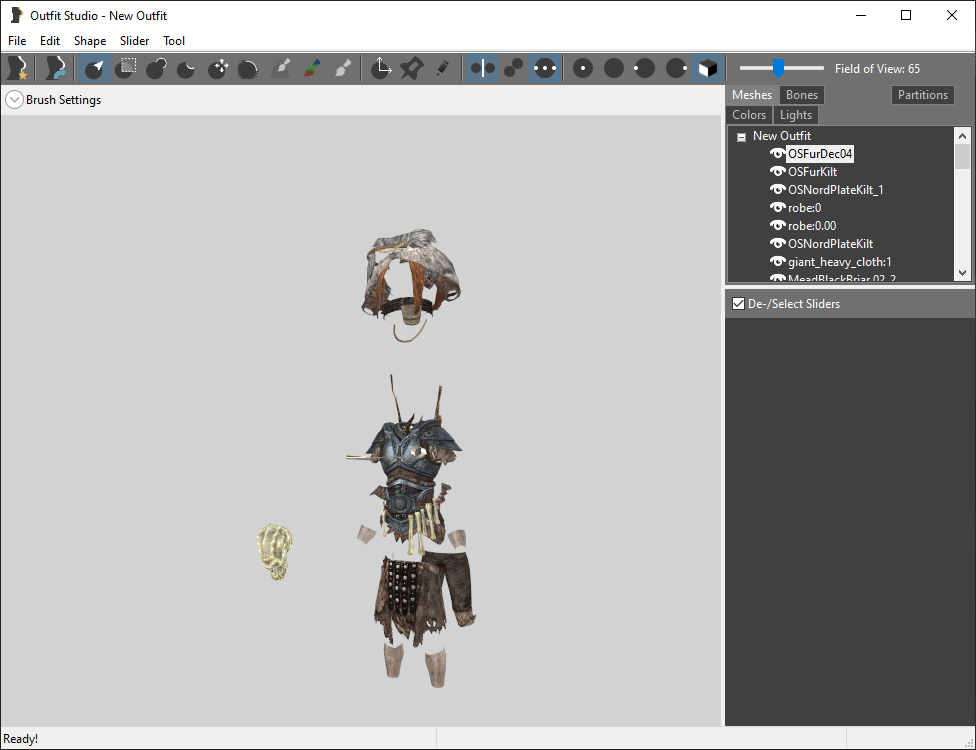Screen dimensions: 976x750
Task: Toggle visibility of OSNordPlateKilt_1 mesh
Action: (x=777, y=189)
